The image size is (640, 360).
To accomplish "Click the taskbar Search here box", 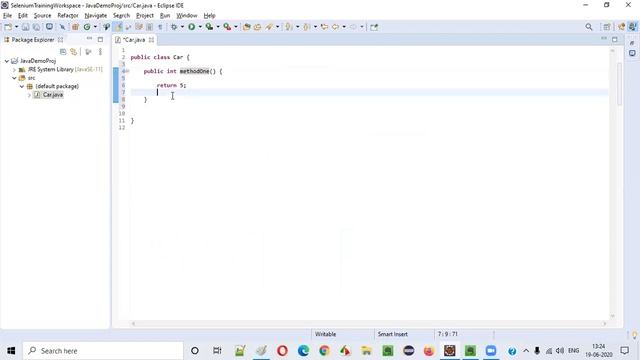I will (x=103, y=351).
